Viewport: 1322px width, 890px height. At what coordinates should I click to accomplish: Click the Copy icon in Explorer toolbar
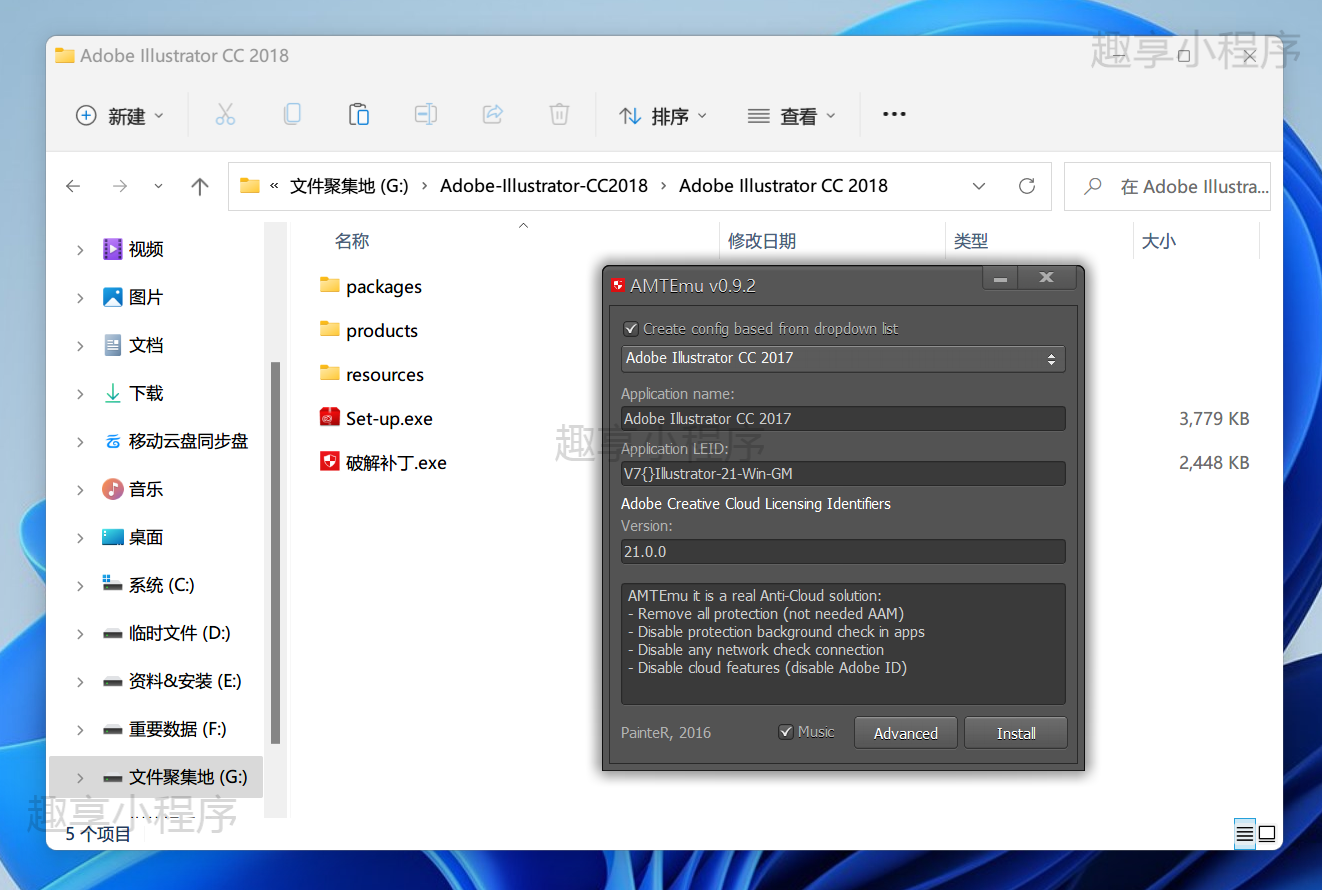point(292,115)
